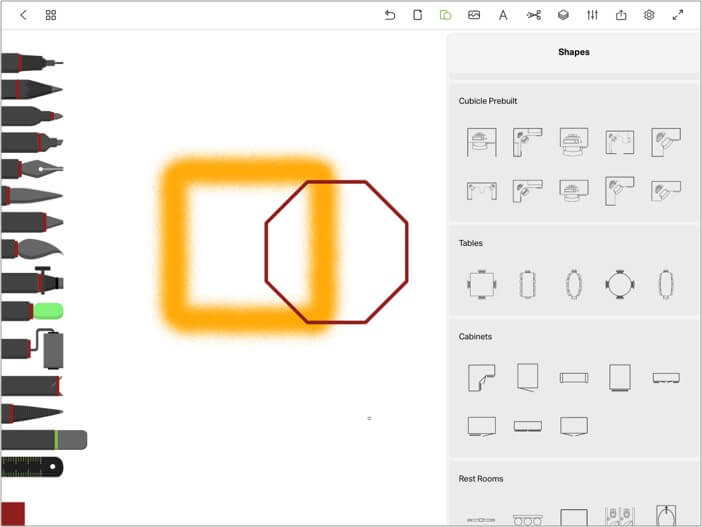Select the green-tipped eraser tool

pos(31,311)
